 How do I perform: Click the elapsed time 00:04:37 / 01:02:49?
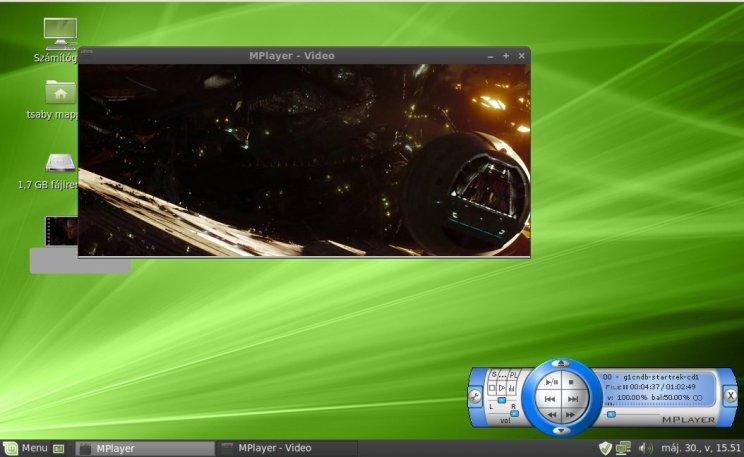pos(662,387)
